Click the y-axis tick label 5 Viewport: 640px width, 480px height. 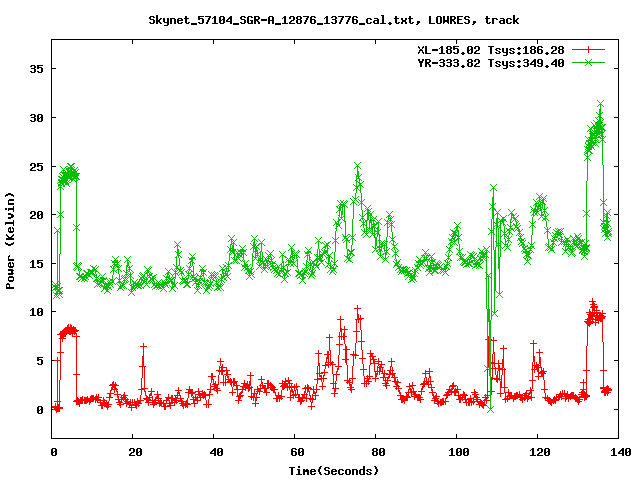pyautogui.click(x=40, y=361)
